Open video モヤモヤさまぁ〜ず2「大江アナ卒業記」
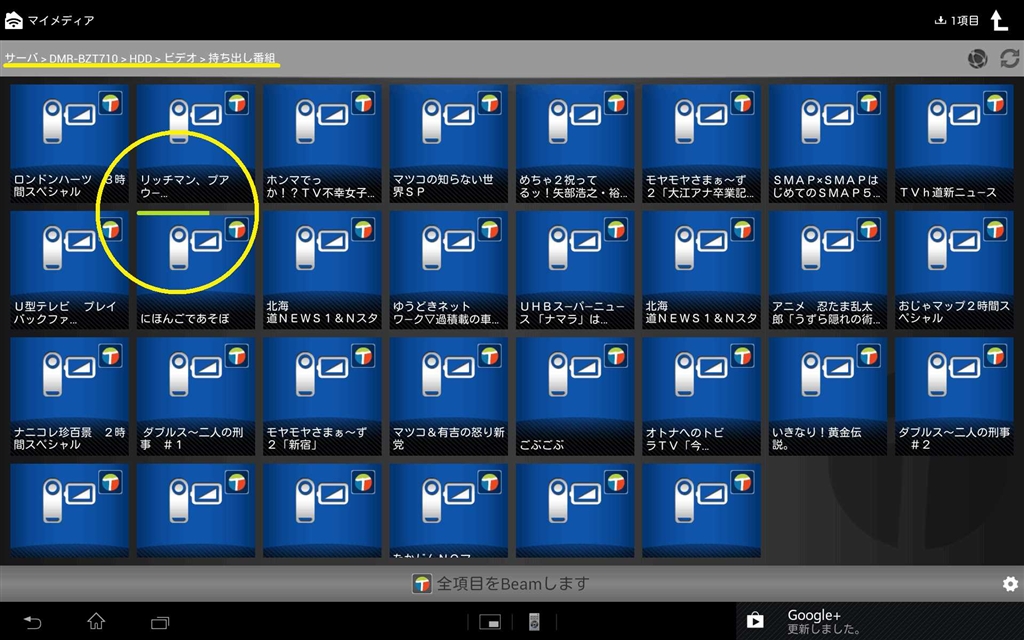The width and height of the screenshot is (1024, 640). [x=701, y=143]
